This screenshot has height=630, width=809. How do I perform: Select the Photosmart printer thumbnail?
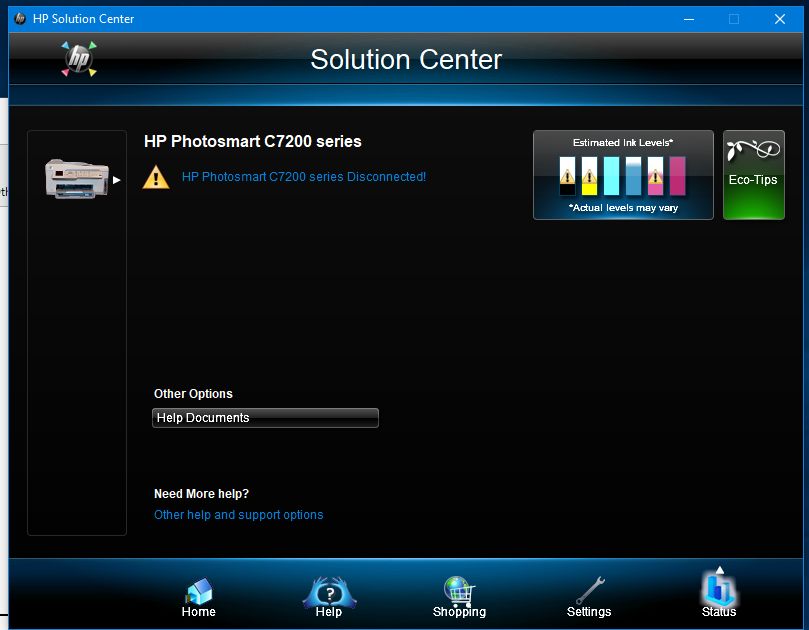pos(77,179)
